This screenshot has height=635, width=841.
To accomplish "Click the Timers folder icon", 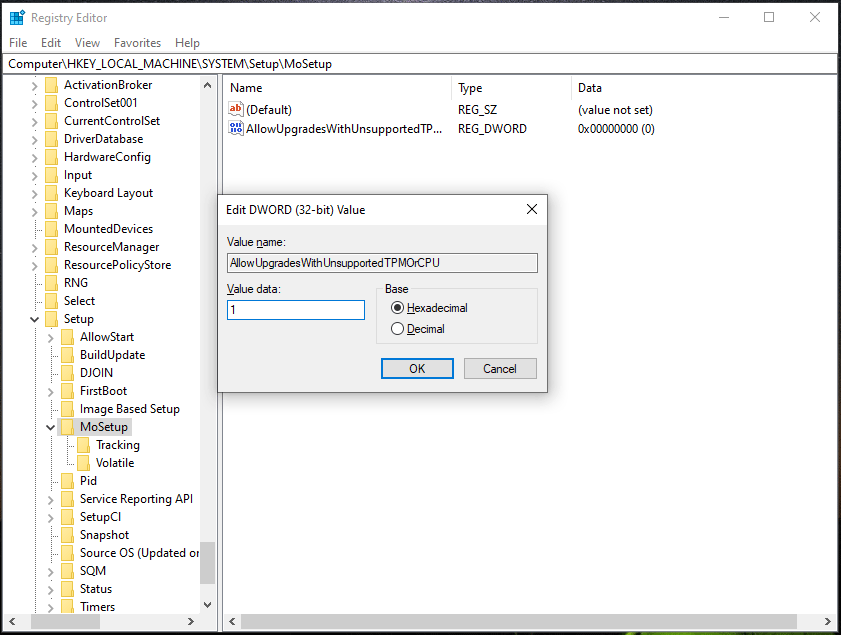I will [68, 607].
